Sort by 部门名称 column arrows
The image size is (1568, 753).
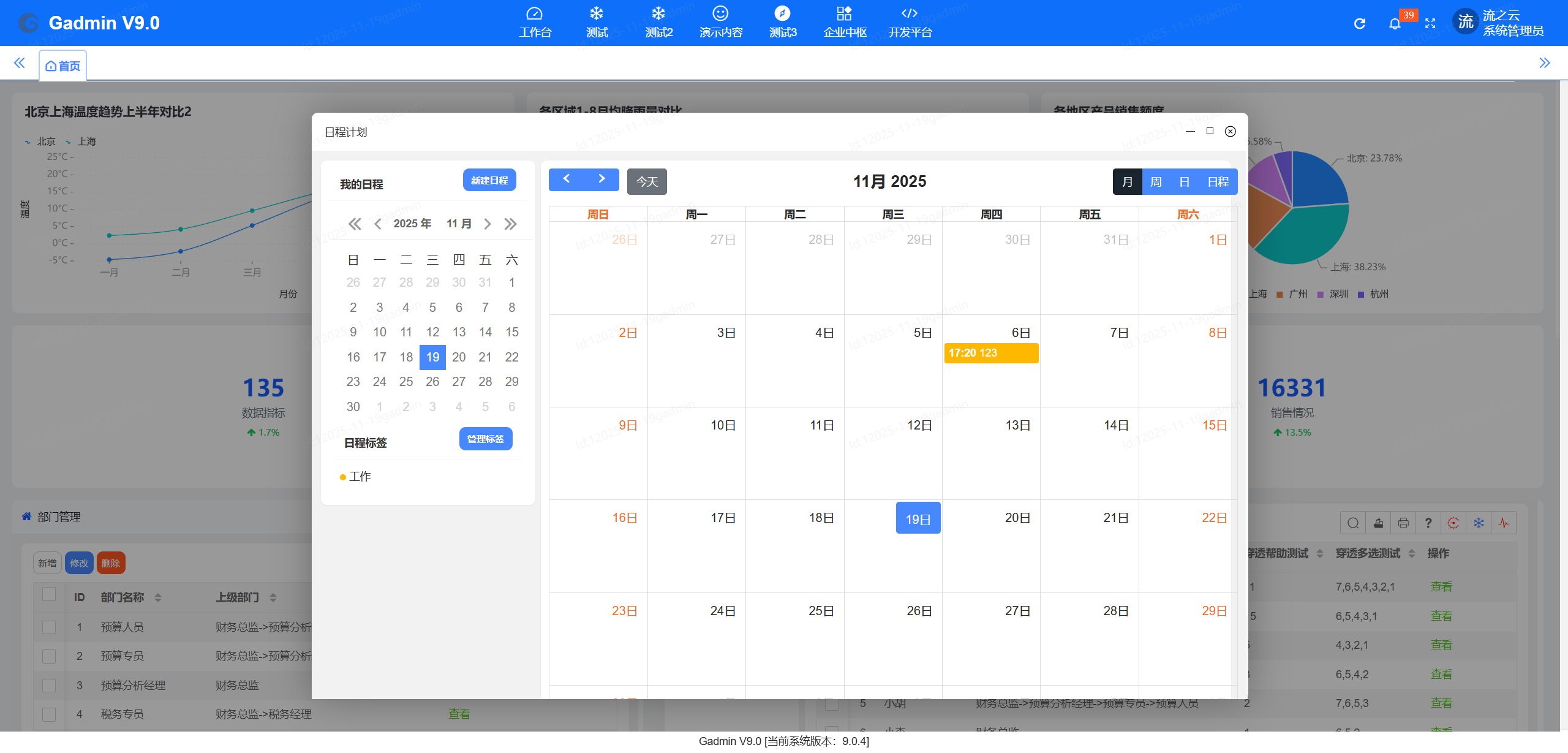158,597
